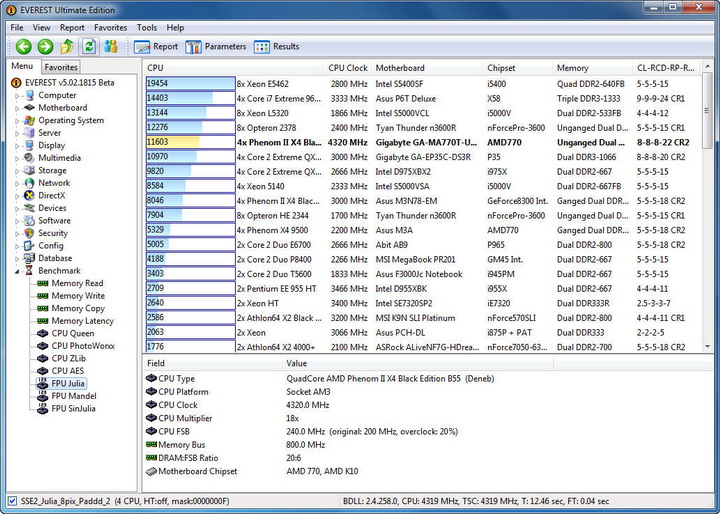Click the green Forward arrow toolbar icon

(x=45, y=46)
